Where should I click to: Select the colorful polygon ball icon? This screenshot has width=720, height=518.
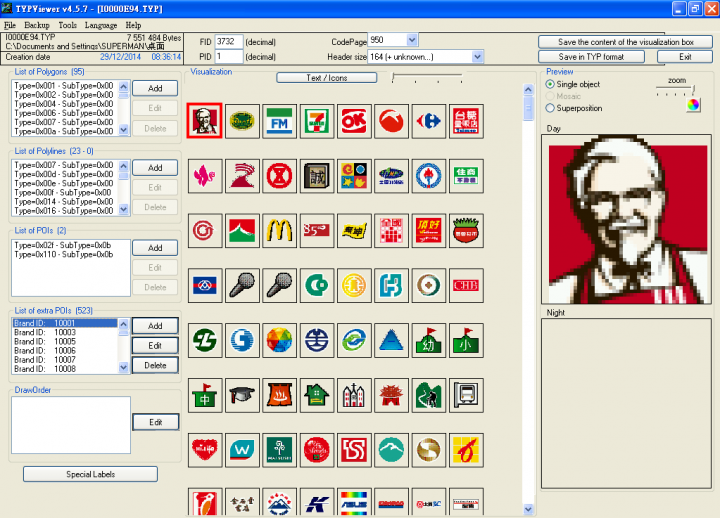click(279, 340)
